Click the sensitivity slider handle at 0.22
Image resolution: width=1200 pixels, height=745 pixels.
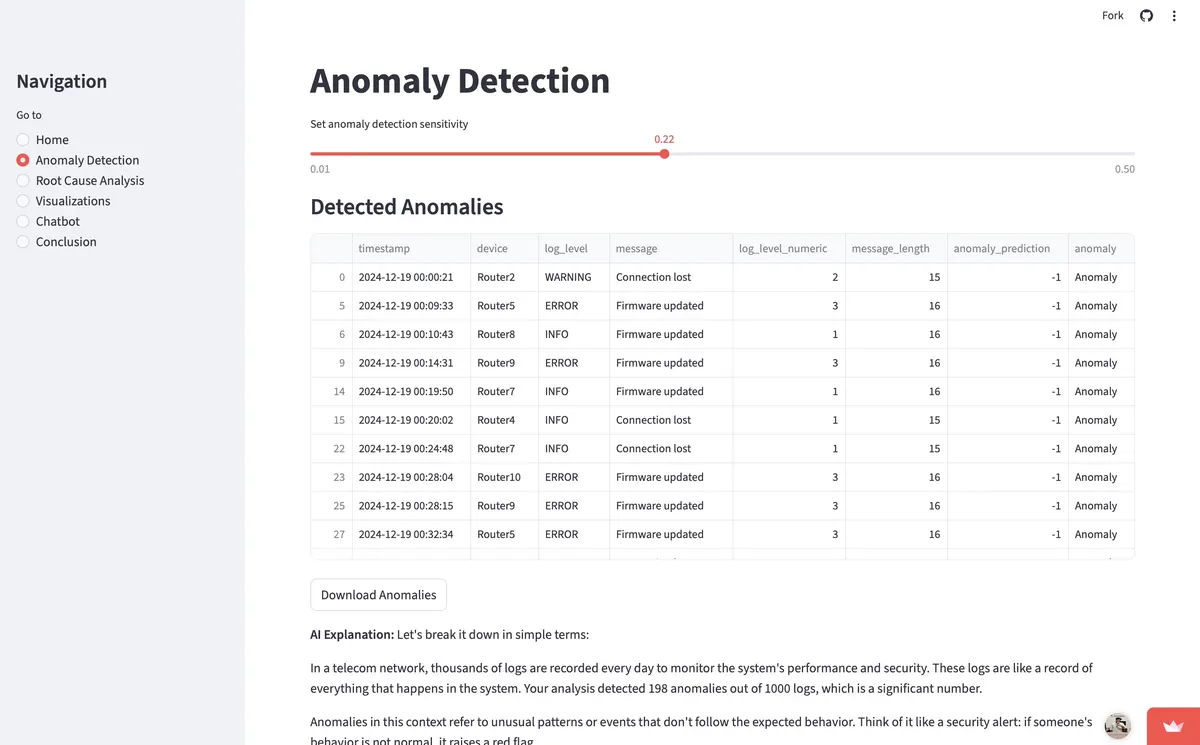(664, 154)
